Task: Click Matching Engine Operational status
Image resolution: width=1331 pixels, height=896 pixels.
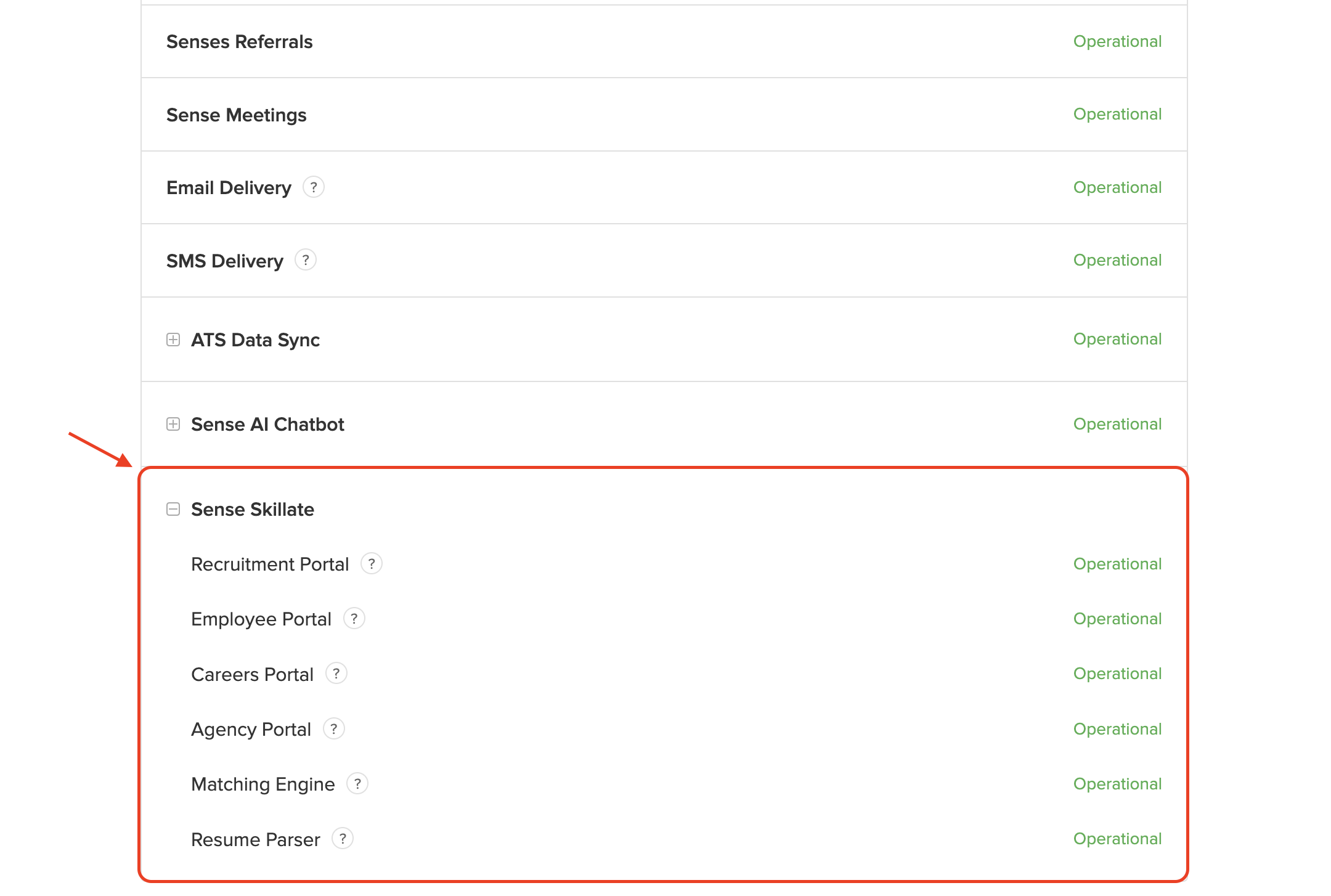Action: point(1117,784)
